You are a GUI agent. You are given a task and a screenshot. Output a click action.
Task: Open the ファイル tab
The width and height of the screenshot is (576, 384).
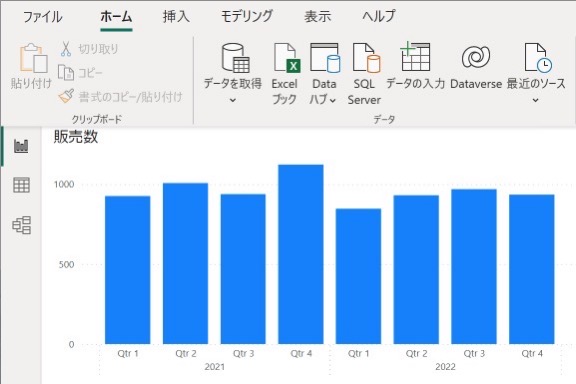(43, 17)
